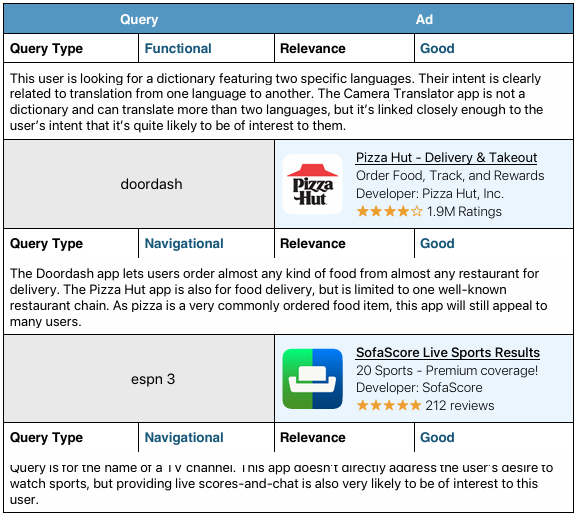Click the Functional query type value
The width and height of the screenshot is (578, 518).
[x=178, y=48]
